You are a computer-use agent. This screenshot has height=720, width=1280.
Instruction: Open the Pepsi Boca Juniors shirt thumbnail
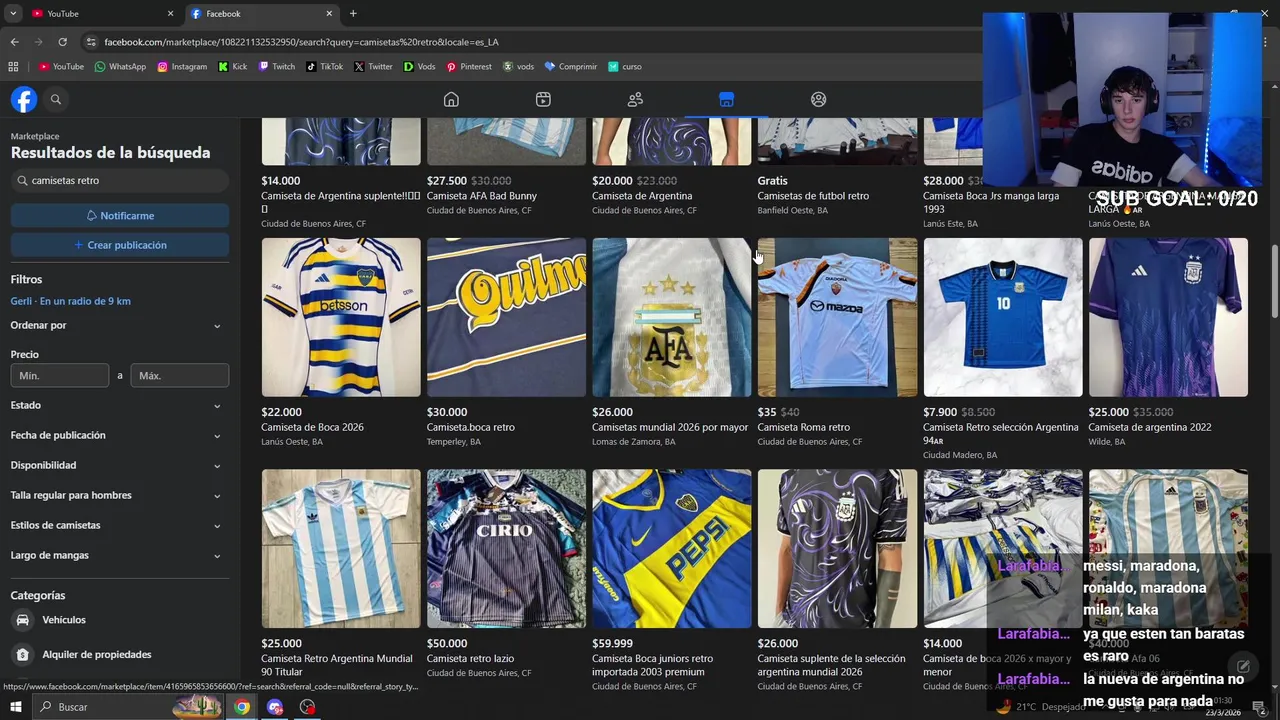671,549
